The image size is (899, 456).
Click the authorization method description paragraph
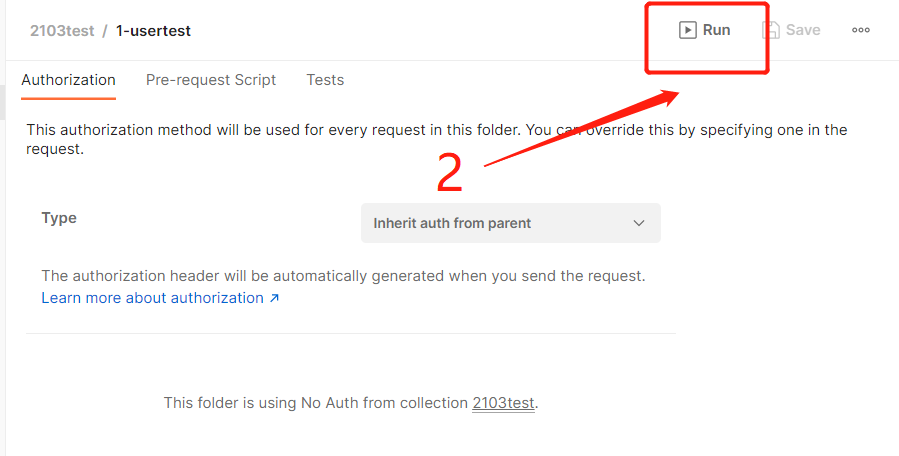(x=436, y=139)
